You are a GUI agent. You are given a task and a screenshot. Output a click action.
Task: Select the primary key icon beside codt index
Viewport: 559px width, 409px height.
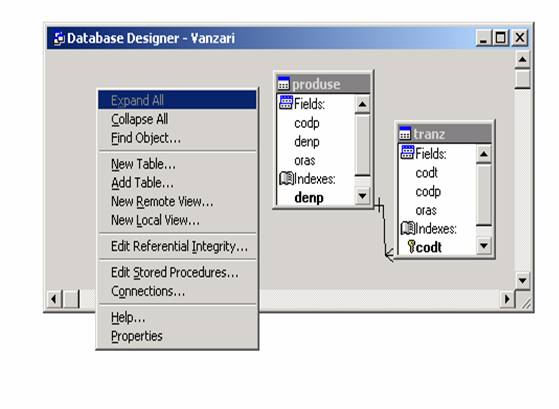pyautogui.click(x=411, y=246)
